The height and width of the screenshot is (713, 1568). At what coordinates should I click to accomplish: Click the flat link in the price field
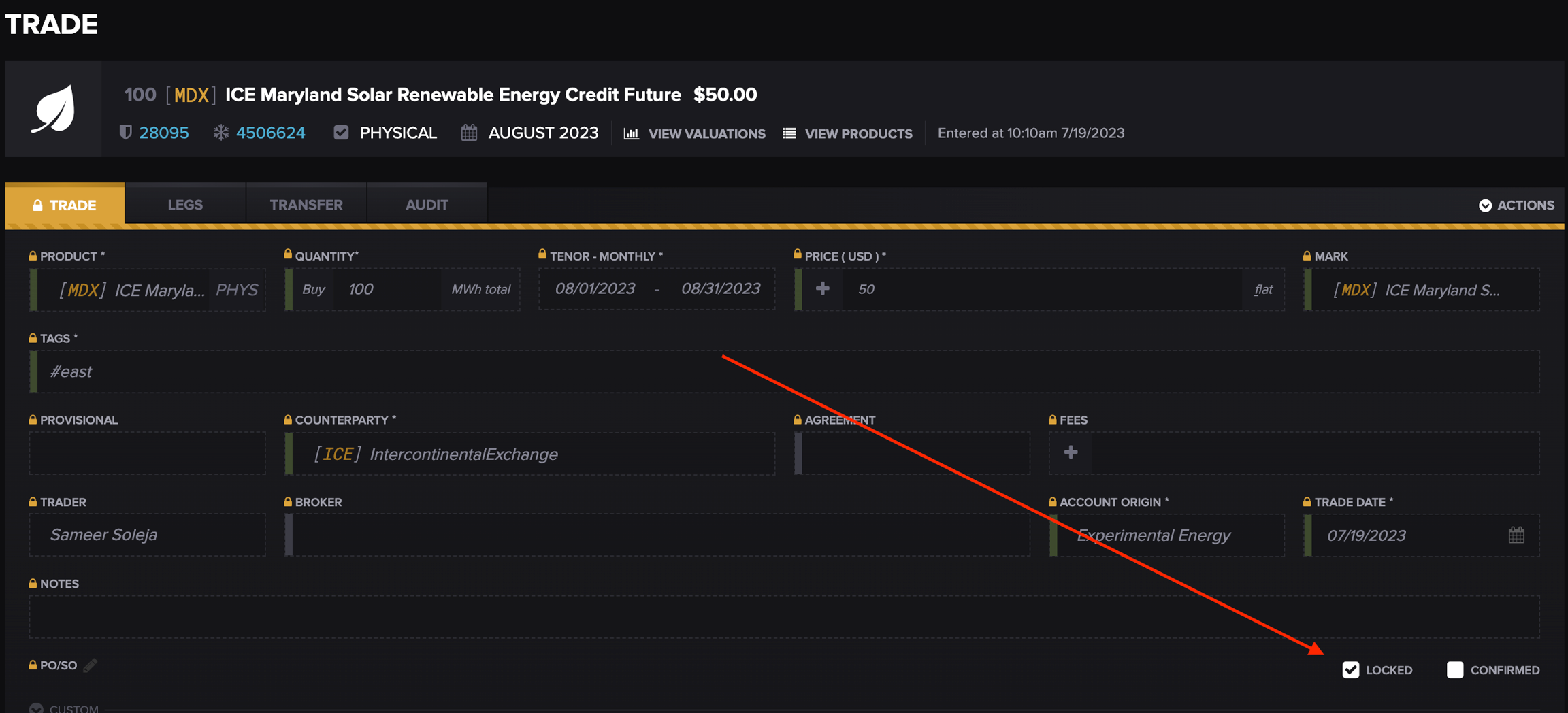pos(1263,289)
